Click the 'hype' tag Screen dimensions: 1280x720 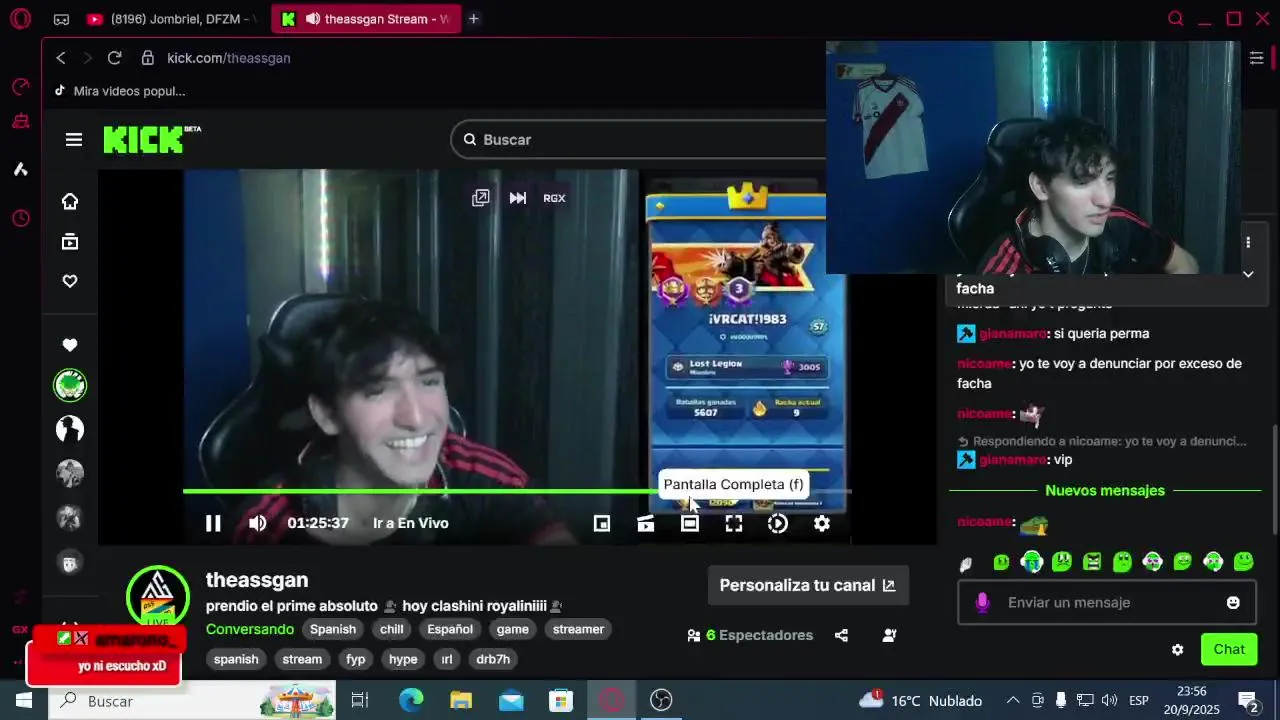(403, 659)
